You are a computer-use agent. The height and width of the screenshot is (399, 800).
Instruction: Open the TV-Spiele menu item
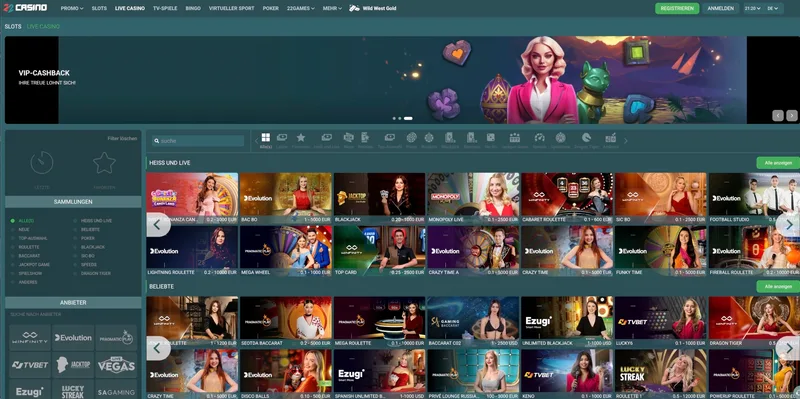[x=165, y=8]
